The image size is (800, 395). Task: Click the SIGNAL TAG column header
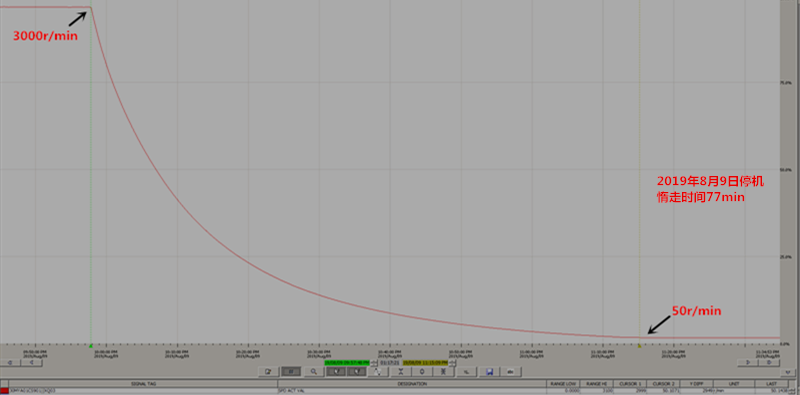pos(143,384)
